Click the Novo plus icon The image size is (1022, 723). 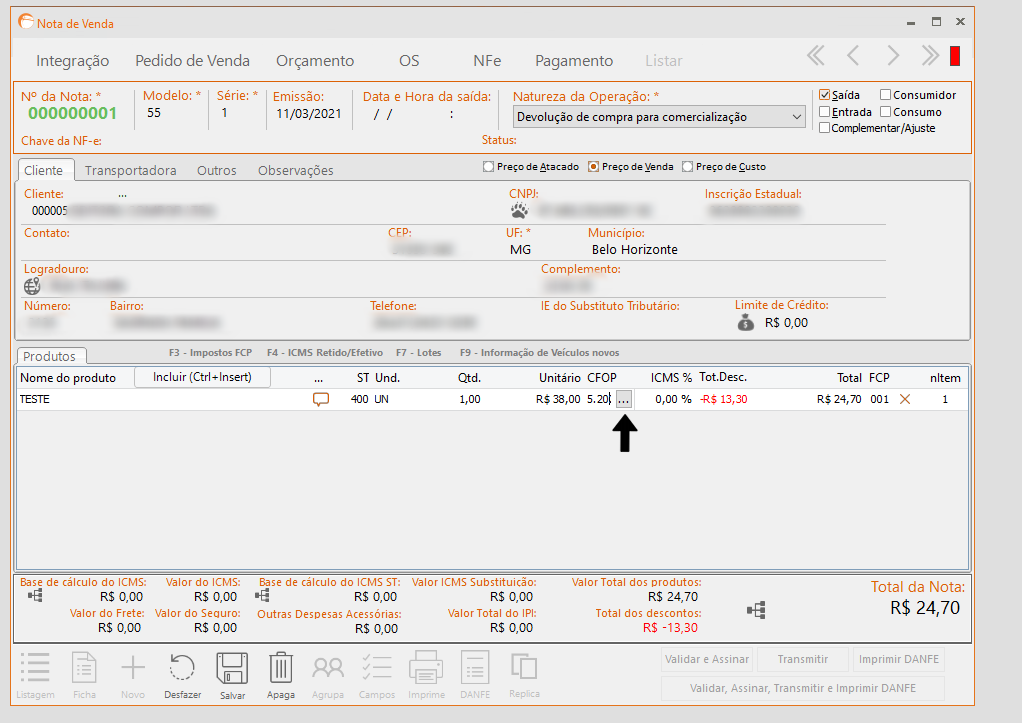point(133,668)
